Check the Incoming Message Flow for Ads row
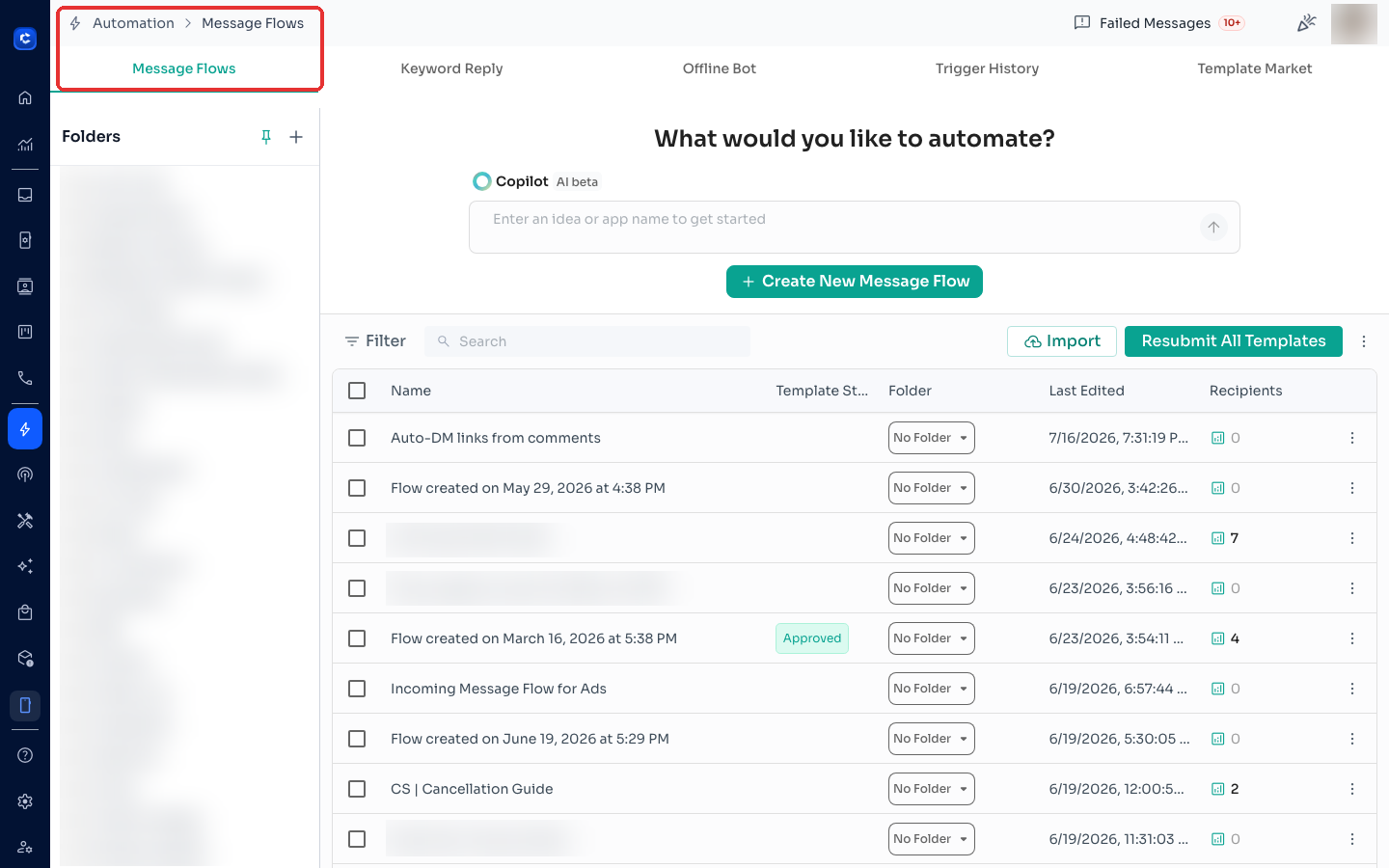Viewport: 1389px width, 868px height. click(x=357, y=689)
